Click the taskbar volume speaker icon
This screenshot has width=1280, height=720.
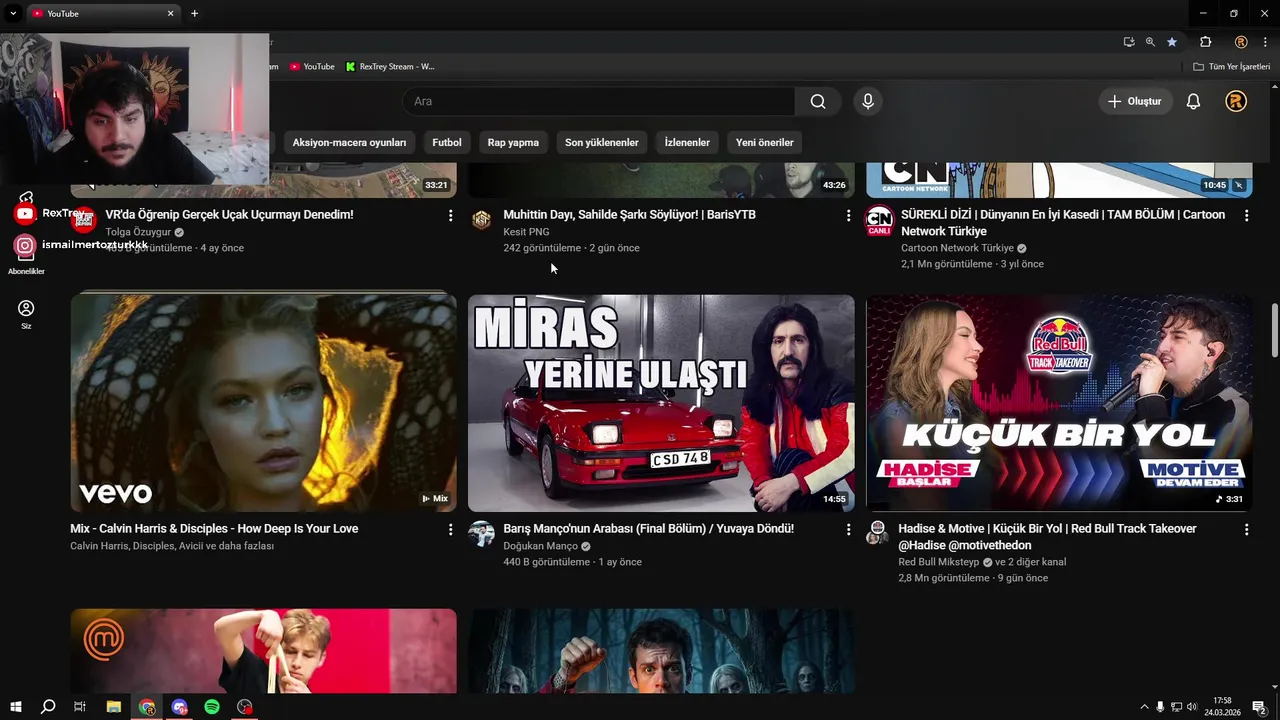pos(1192,707)
